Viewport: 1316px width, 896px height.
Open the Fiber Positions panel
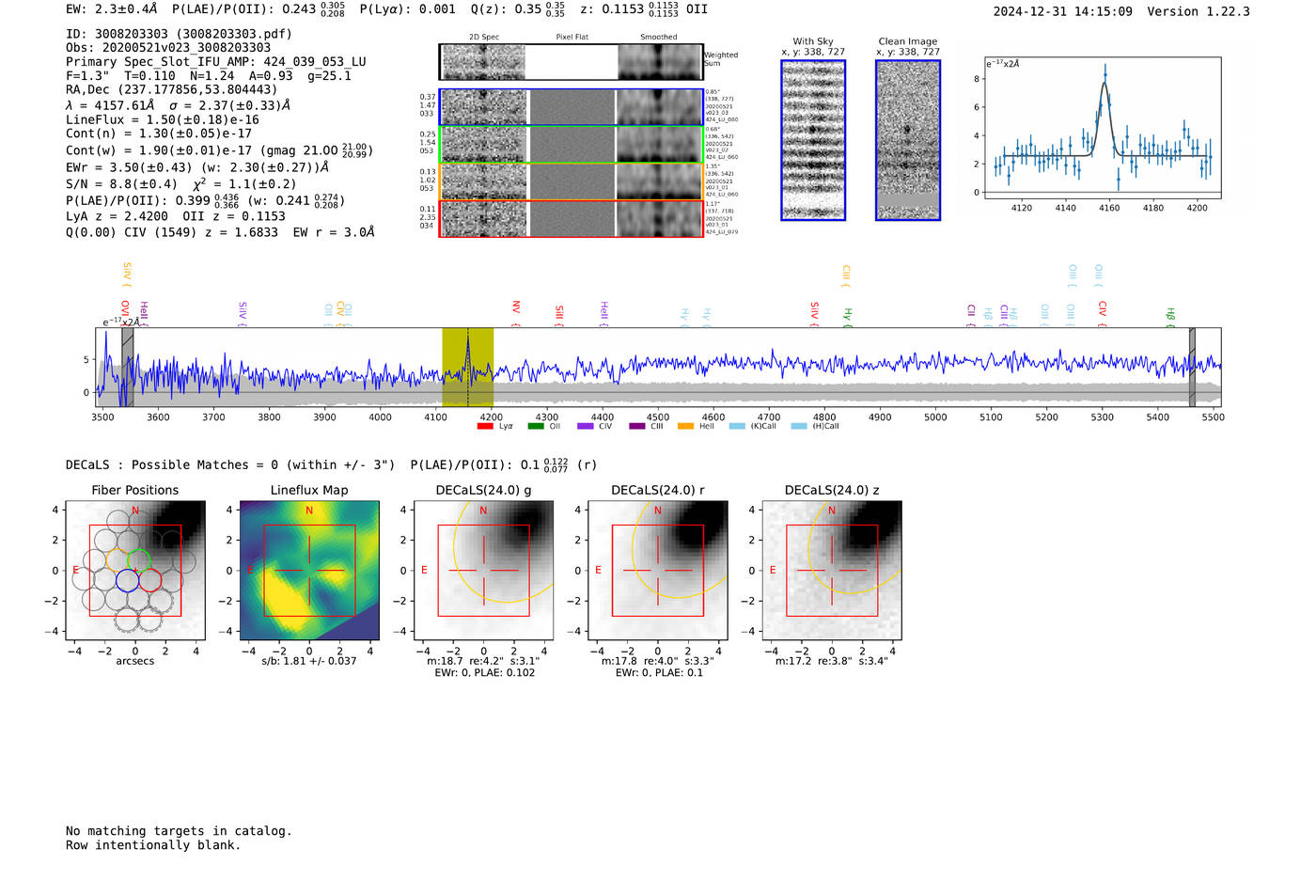[135, 571]
